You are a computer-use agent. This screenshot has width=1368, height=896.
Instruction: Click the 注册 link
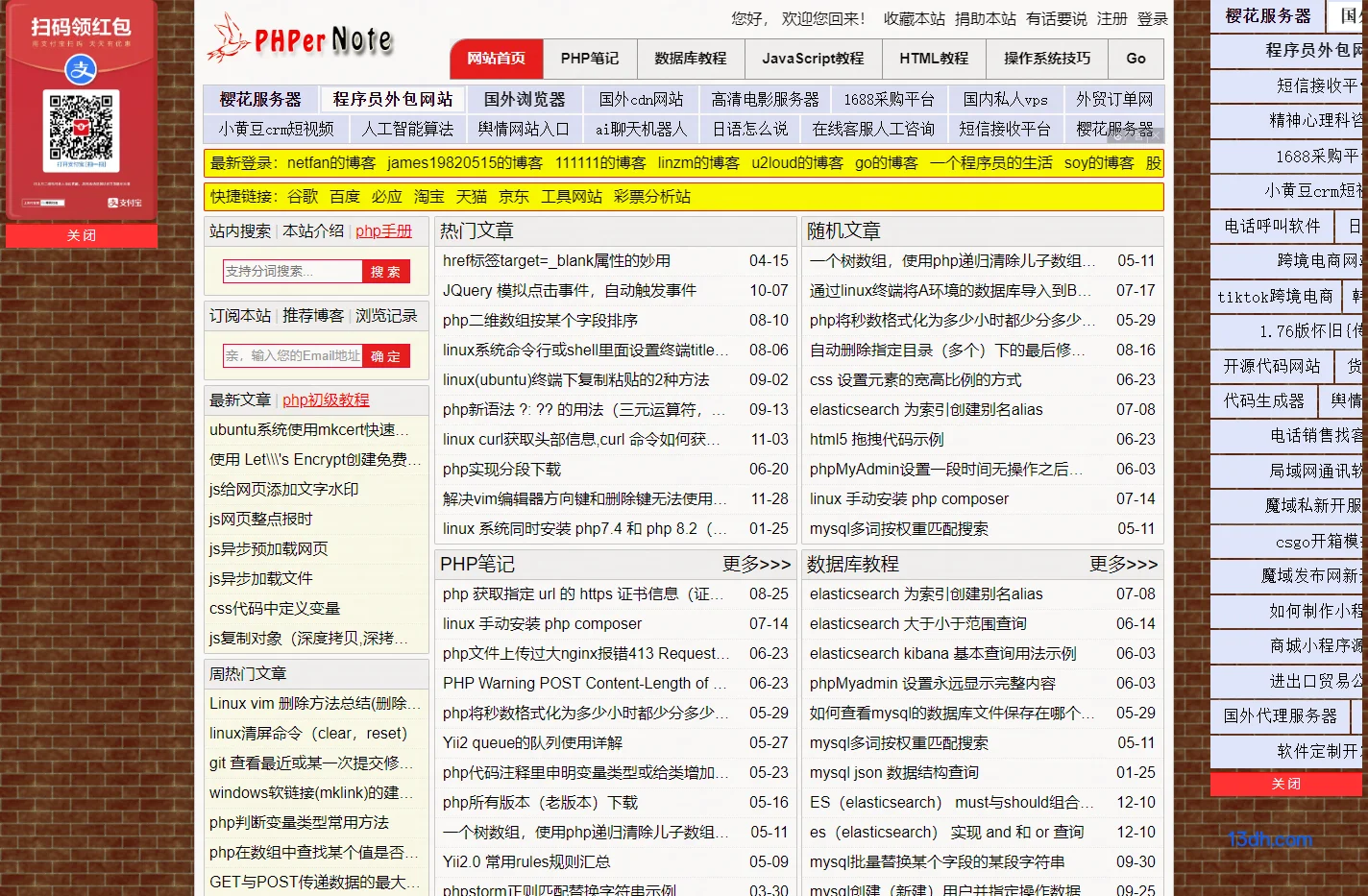click(1112, 18)
